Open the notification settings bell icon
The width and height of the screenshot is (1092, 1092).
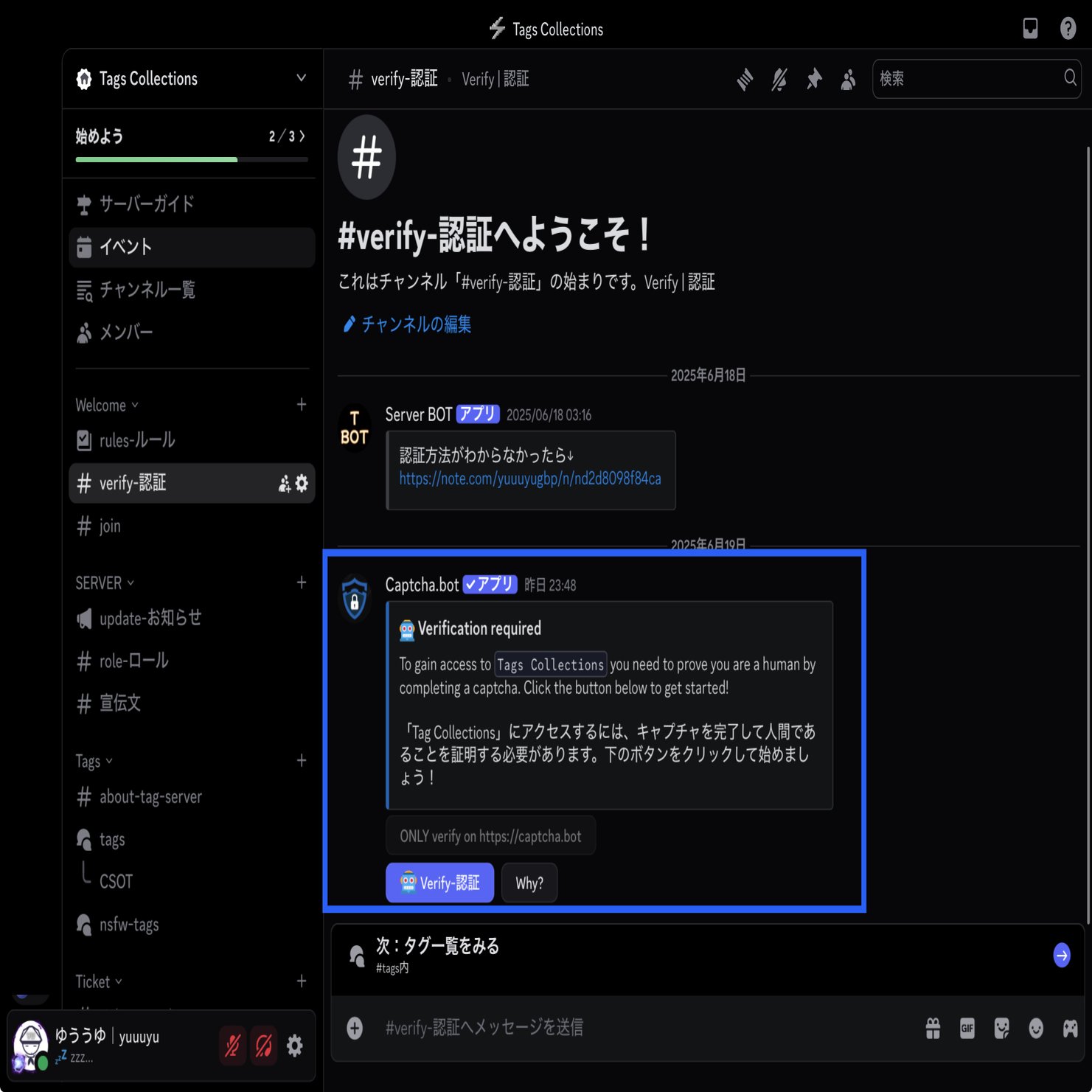(x=778, y=79)
